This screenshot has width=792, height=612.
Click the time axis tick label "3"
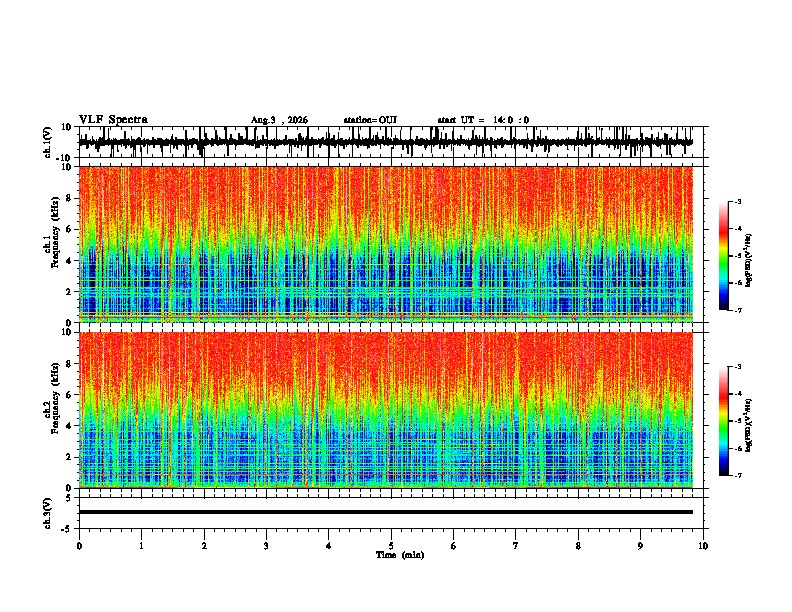click(x=266, y=546)
